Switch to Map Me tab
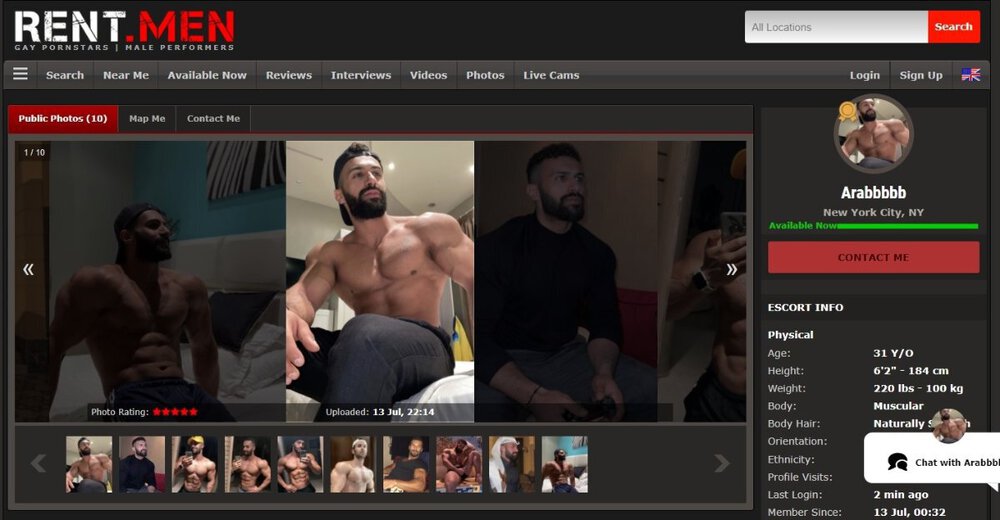Screen dimensions: 1000x520 [147, 119]
